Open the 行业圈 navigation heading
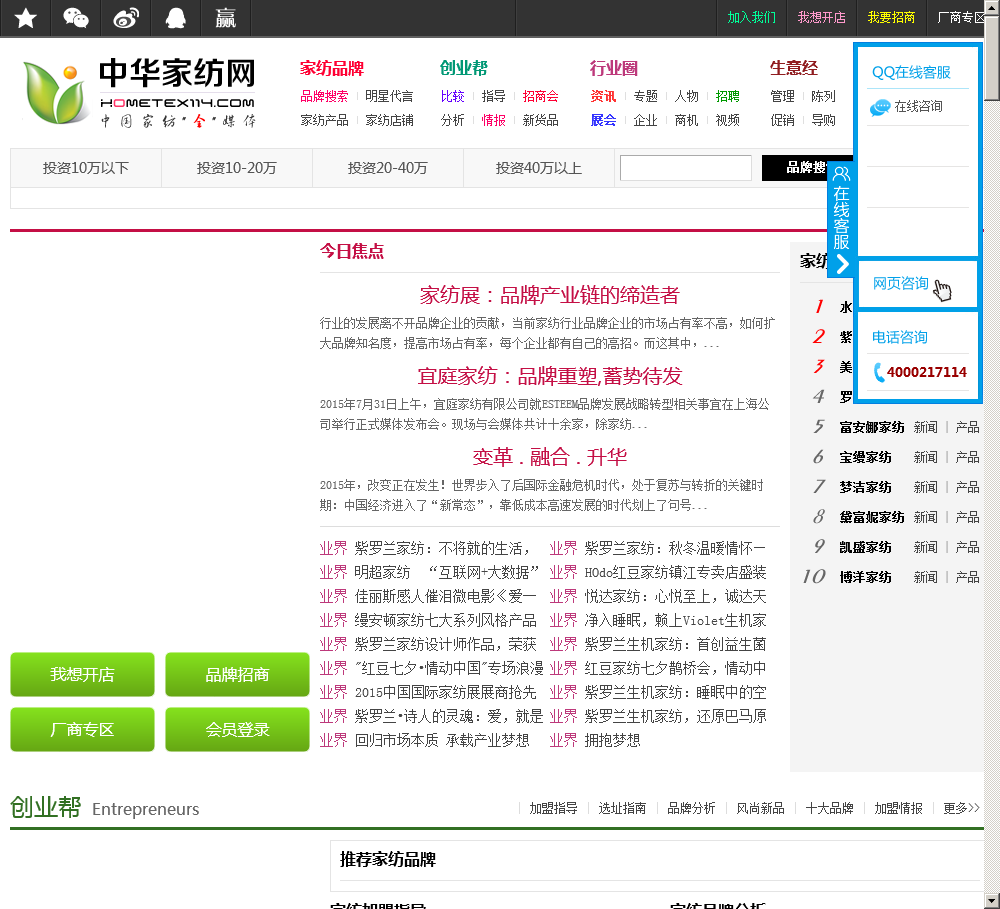 click(614, 68)
